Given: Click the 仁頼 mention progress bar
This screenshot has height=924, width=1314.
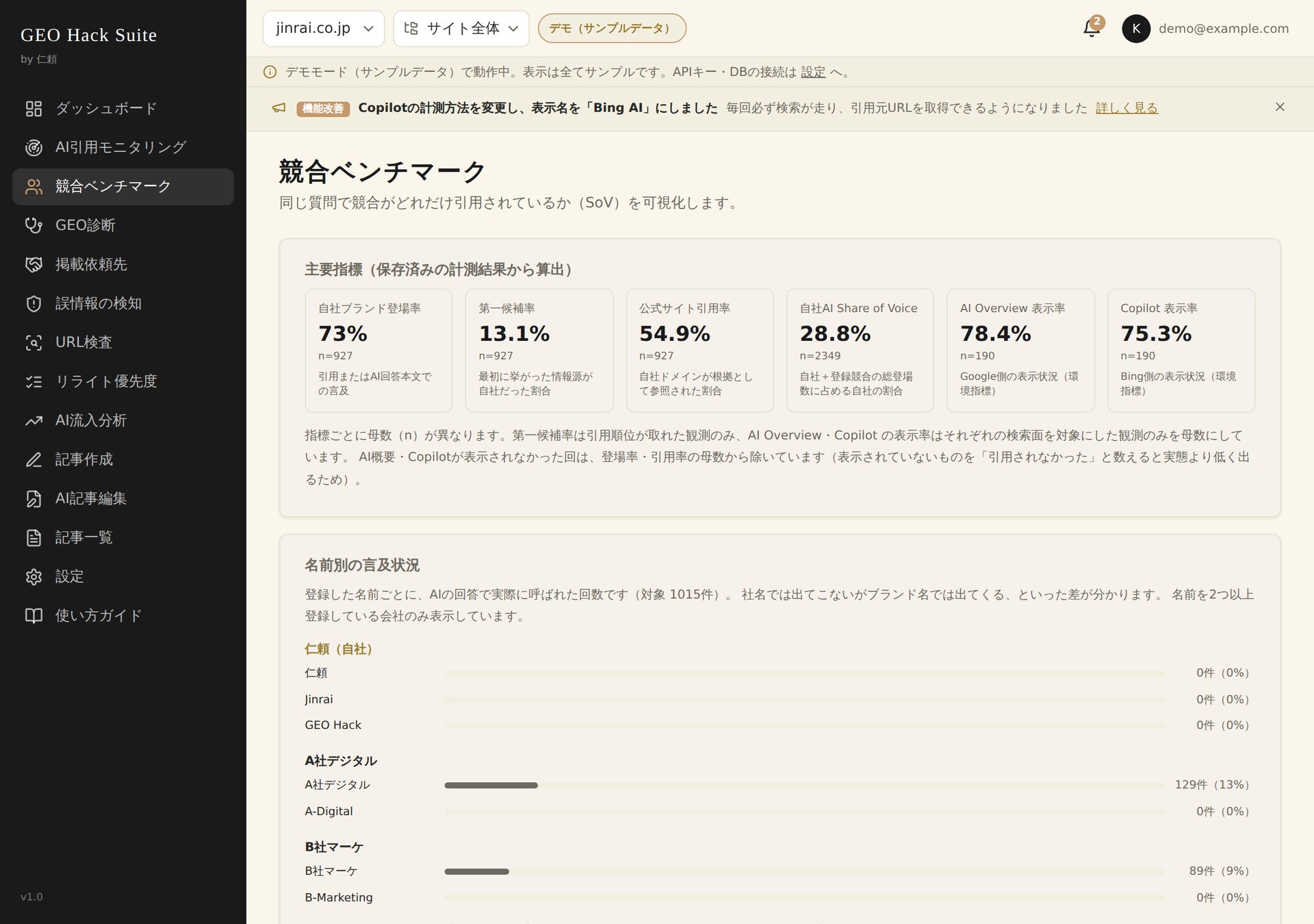Looking at the screenshot, I should click(x=804, y=673).
